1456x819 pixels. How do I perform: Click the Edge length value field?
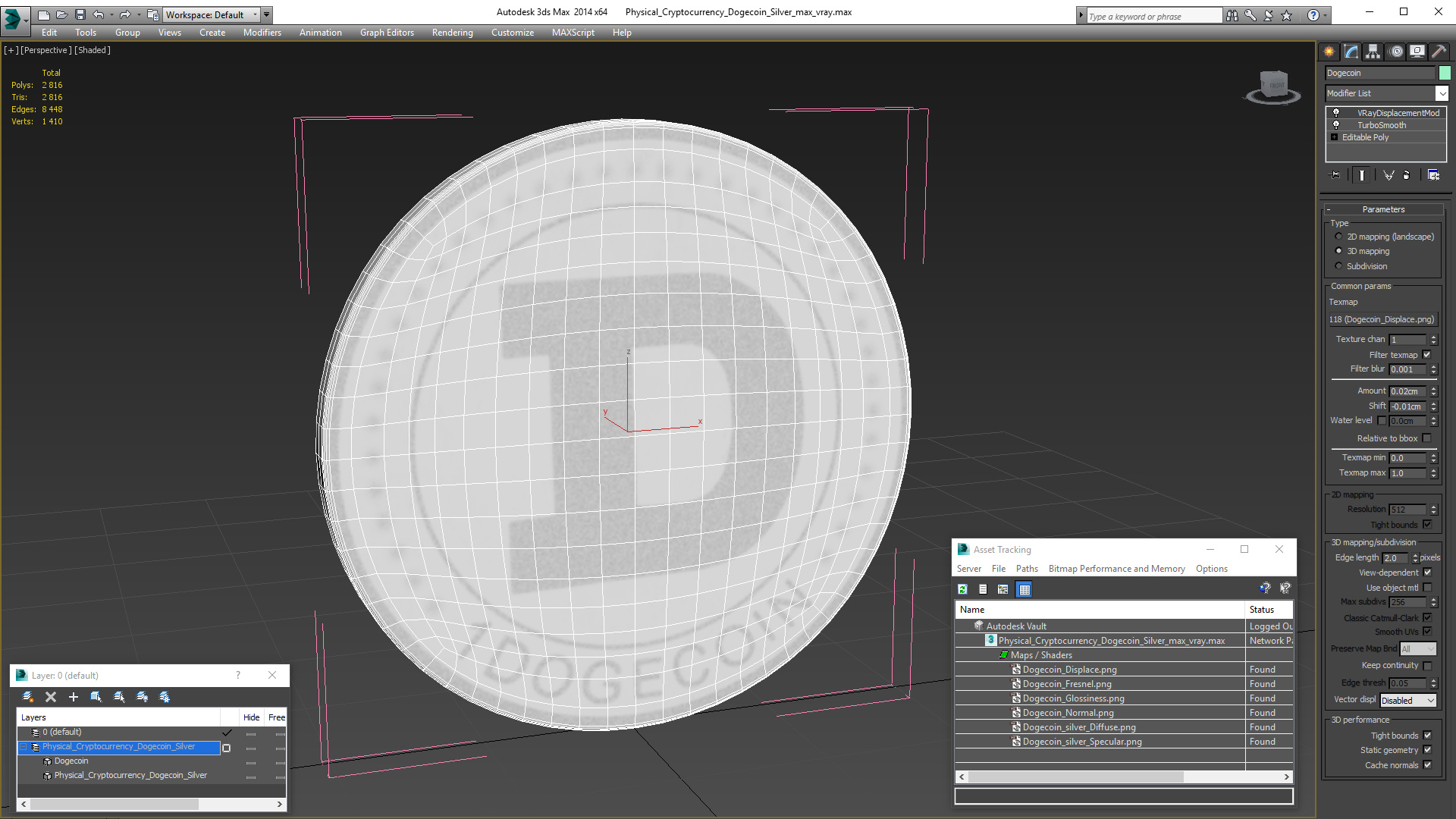point(1395,558)
